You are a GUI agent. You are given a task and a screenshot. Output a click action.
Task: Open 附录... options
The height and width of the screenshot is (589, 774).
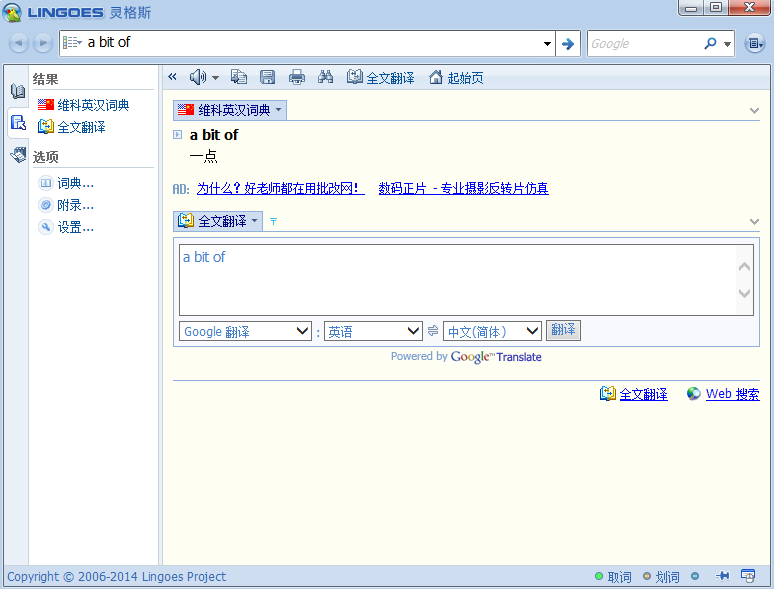pyautogui.click(x=66, y=205)
